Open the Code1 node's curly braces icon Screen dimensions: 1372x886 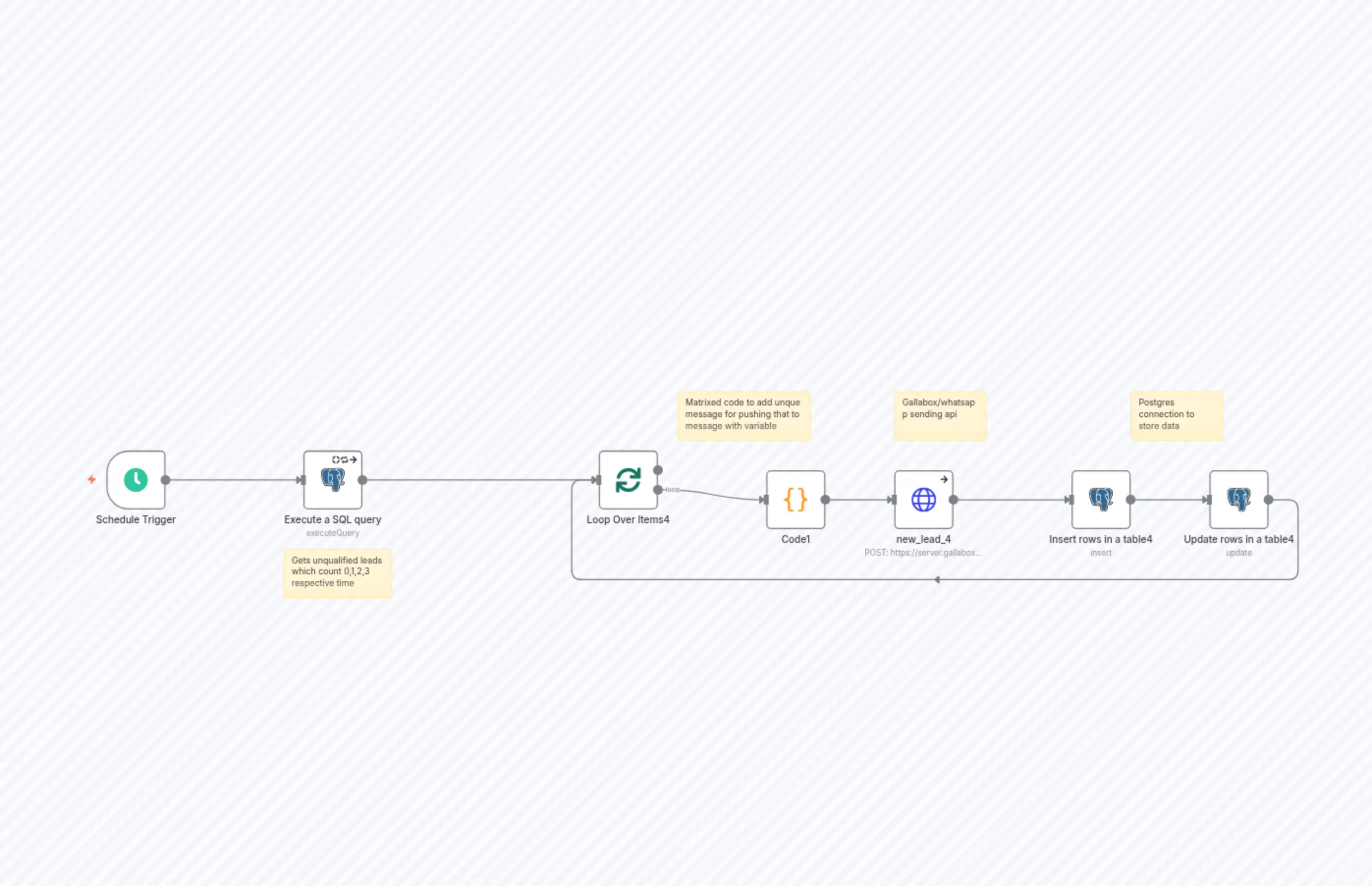(x=796, y=499)
